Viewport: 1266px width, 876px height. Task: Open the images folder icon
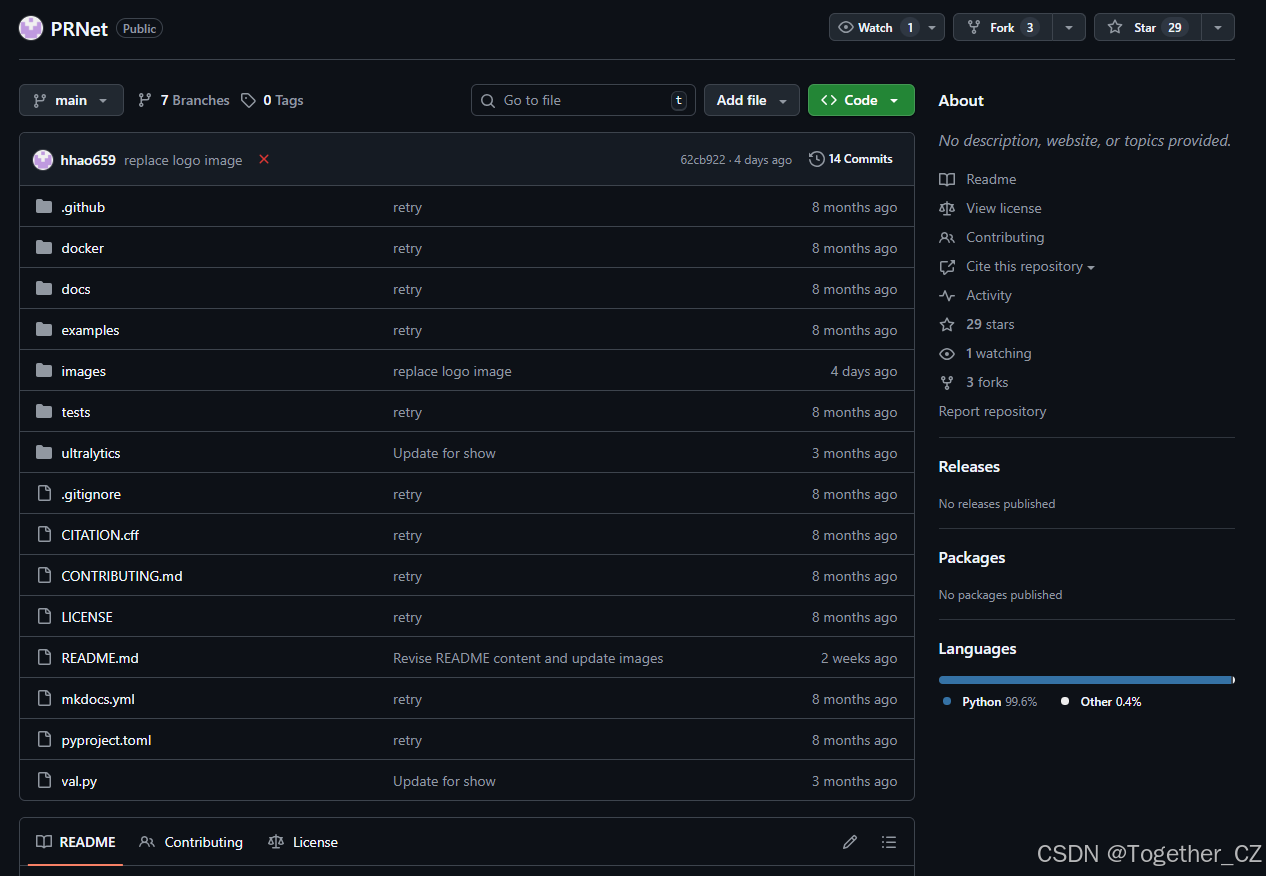click(x=42, y=371)
